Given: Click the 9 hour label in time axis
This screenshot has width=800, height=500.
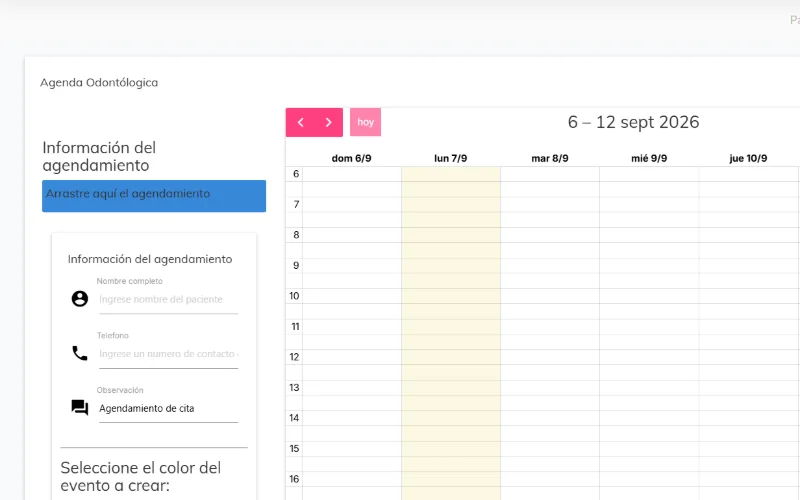Looking at the screenshot, I should click(x=296, y=266).
